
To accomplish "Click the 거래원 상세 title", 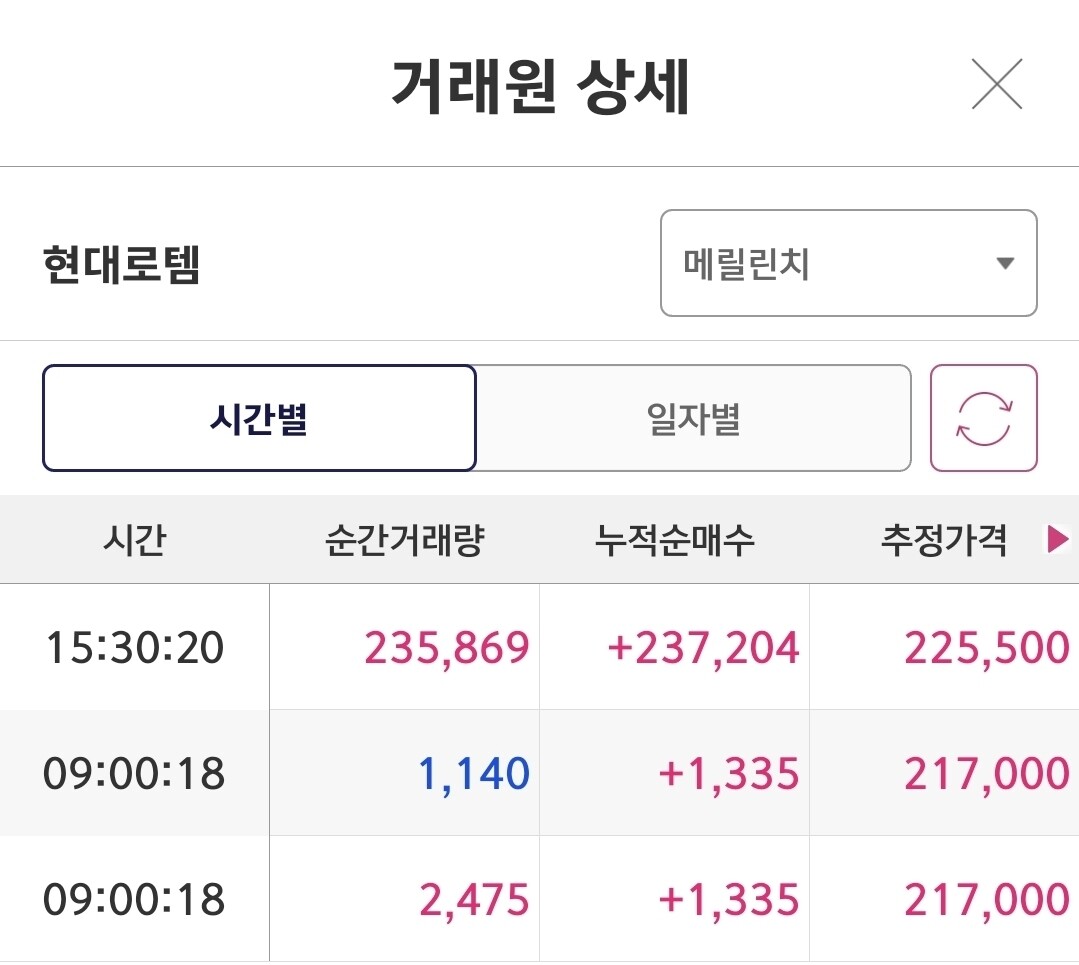I will (540, 88).
